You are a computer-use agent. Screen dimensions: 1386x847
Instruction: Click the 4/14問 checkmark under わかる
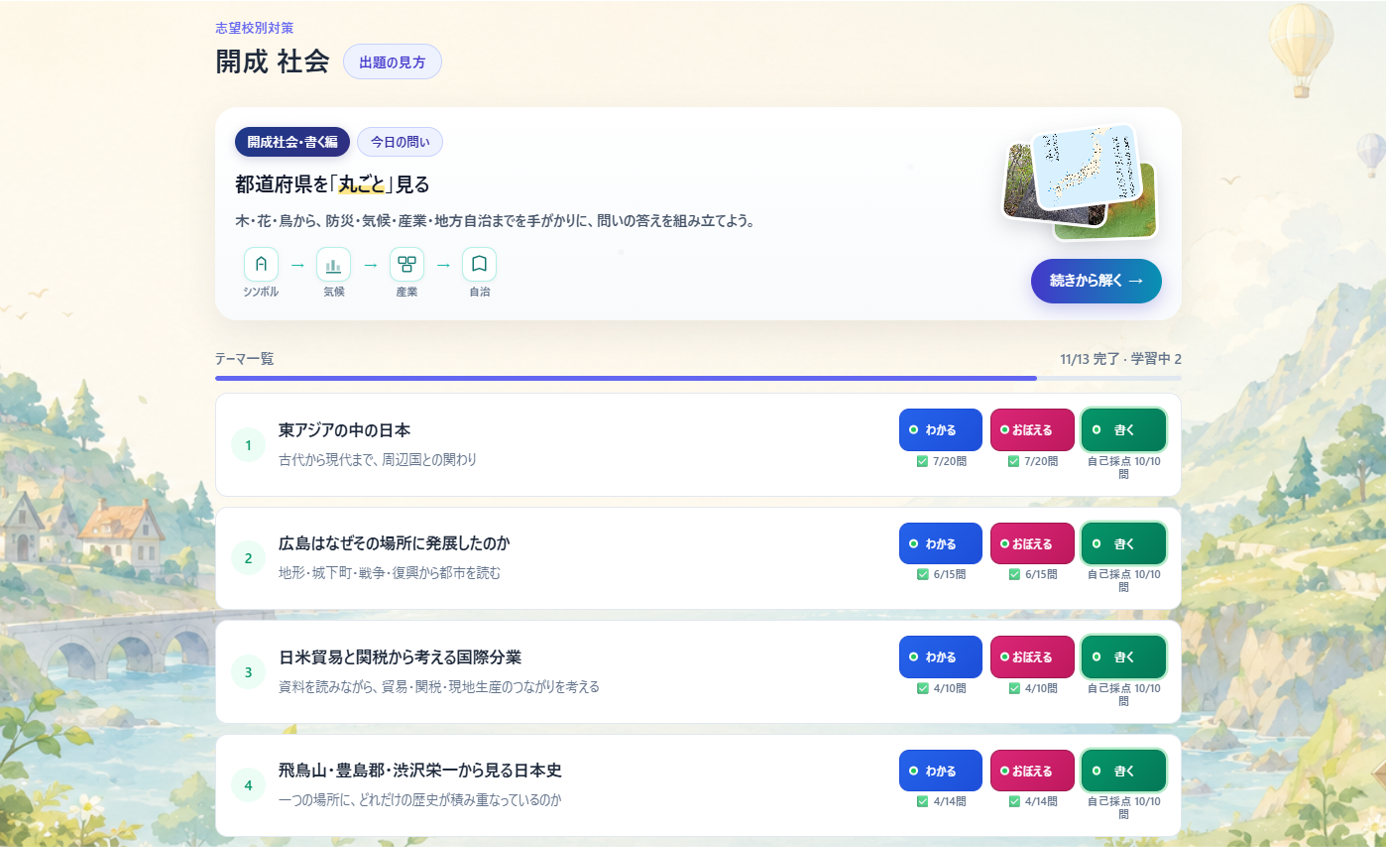[x=922, y=802]
